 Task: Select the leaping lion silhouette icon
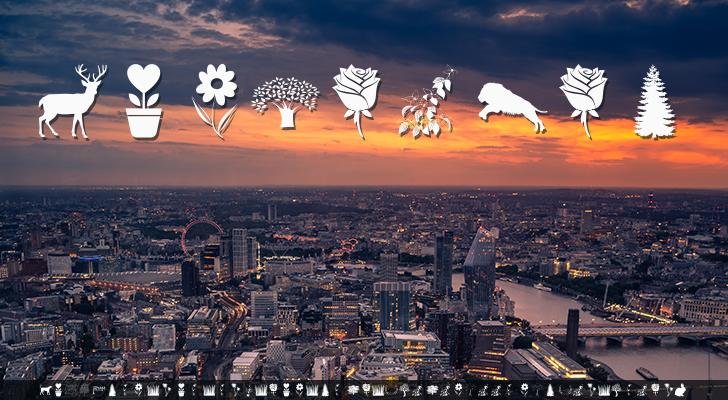click(511, 106)
